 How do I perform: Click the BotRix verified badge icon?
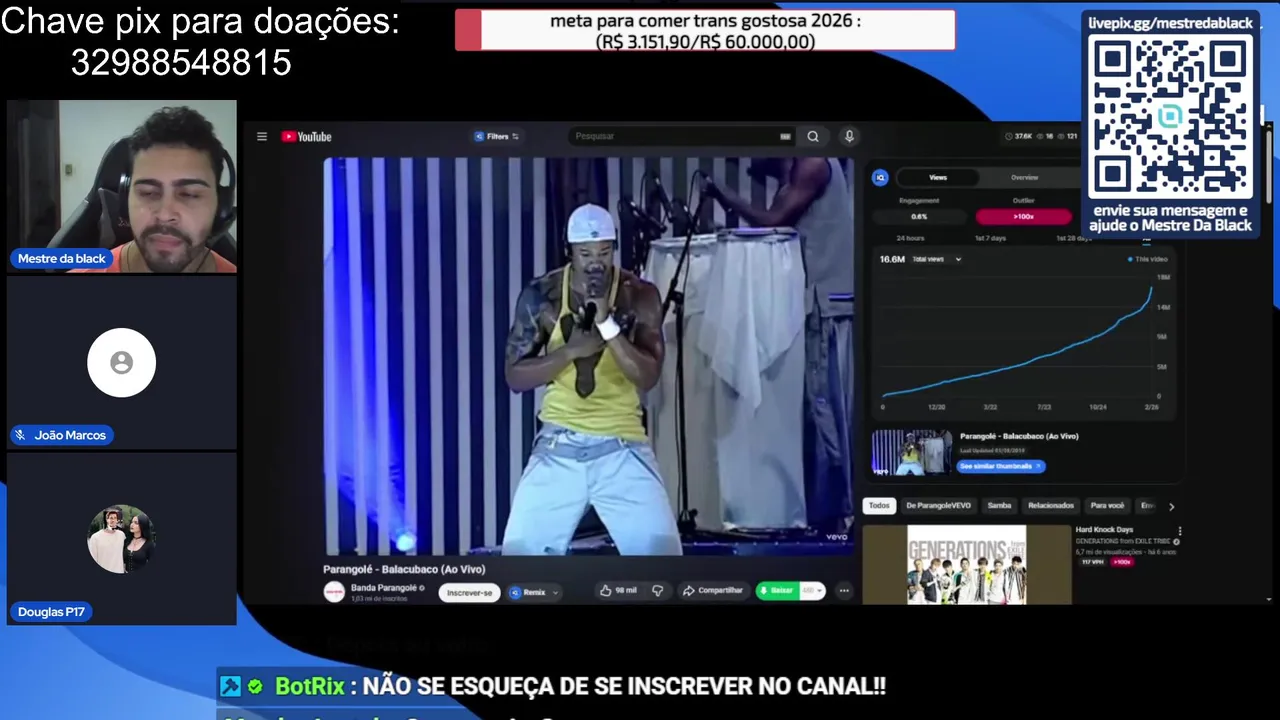click(255, 686)
